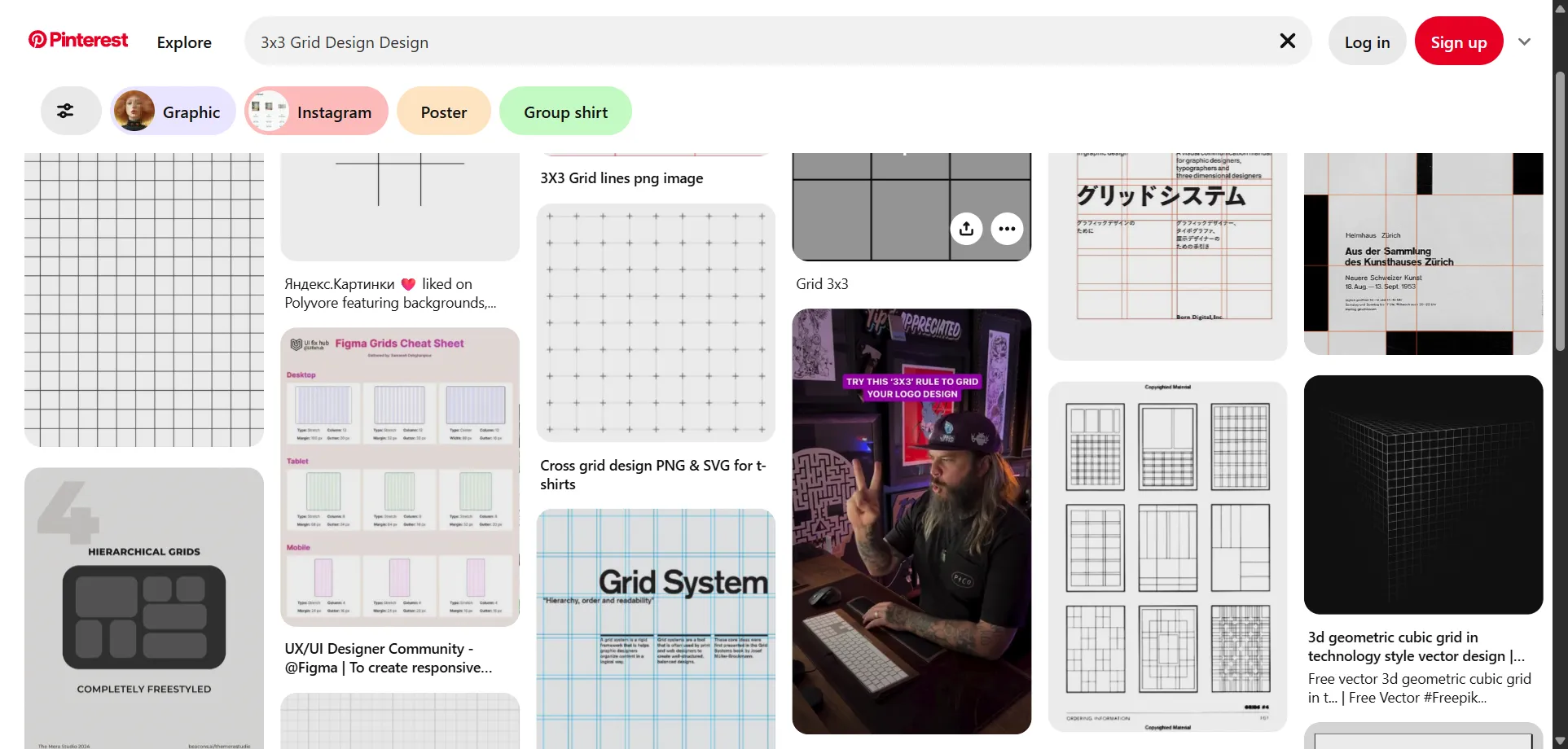Open the nine grid layouts page pin
1568x749 pixels.
(1167, 556)
